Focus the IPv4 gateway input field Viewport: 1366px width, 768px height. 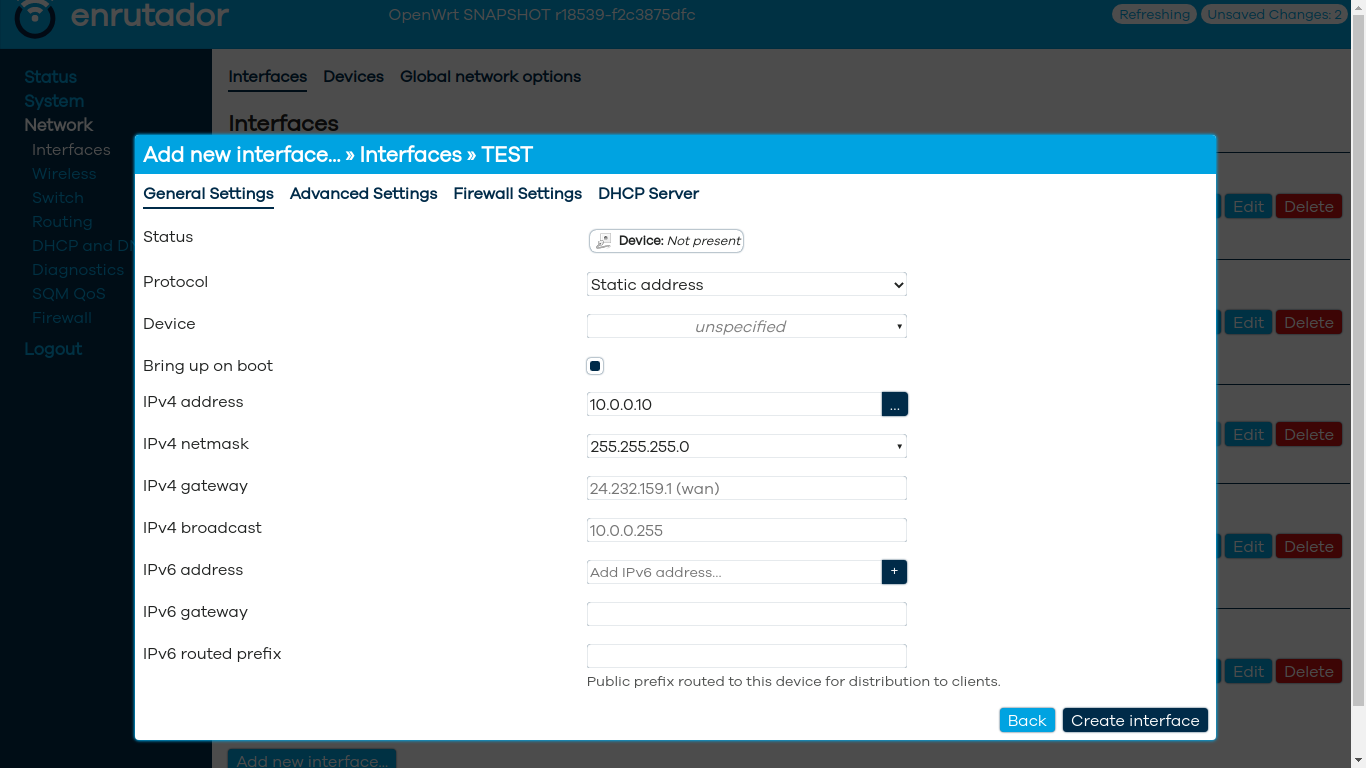coord(747,488)
